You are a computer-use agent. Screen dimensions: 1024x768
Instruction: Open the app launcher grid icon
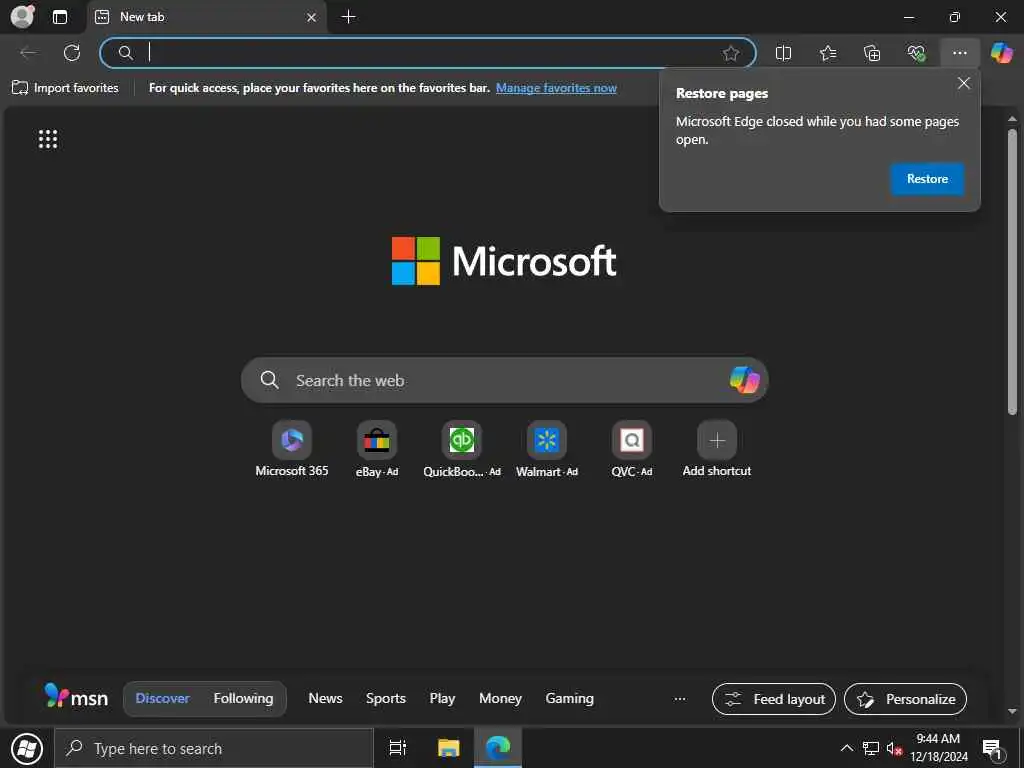click(x=48, y=138)
